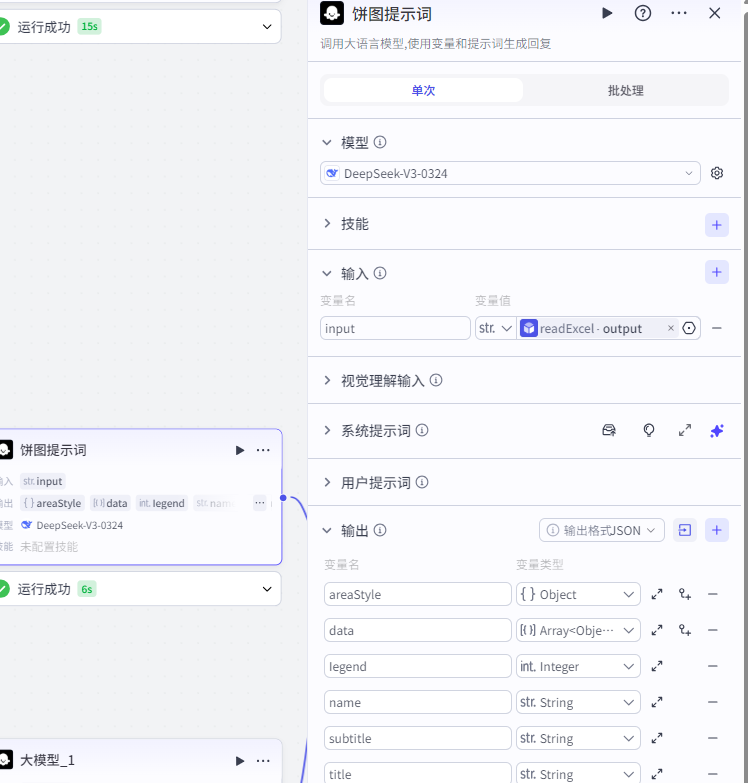This screenshot has width=748, height=783.
Task: Expand 运行成功 6s result details
Action: [x=267, y=589]
